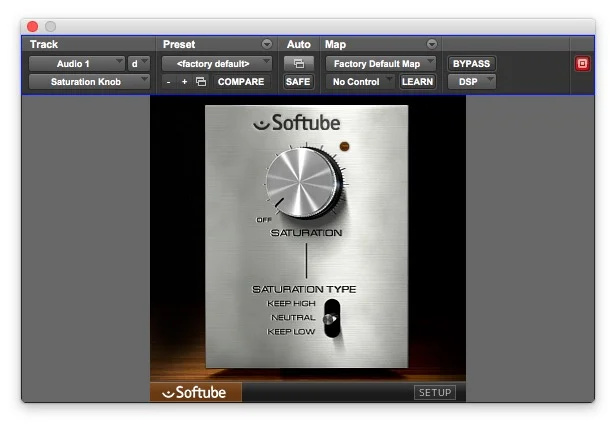The height and width of the screenshot is (427, 615).
Task: Click the OFF label beside the knob
Action: click(x=264, y=220)
